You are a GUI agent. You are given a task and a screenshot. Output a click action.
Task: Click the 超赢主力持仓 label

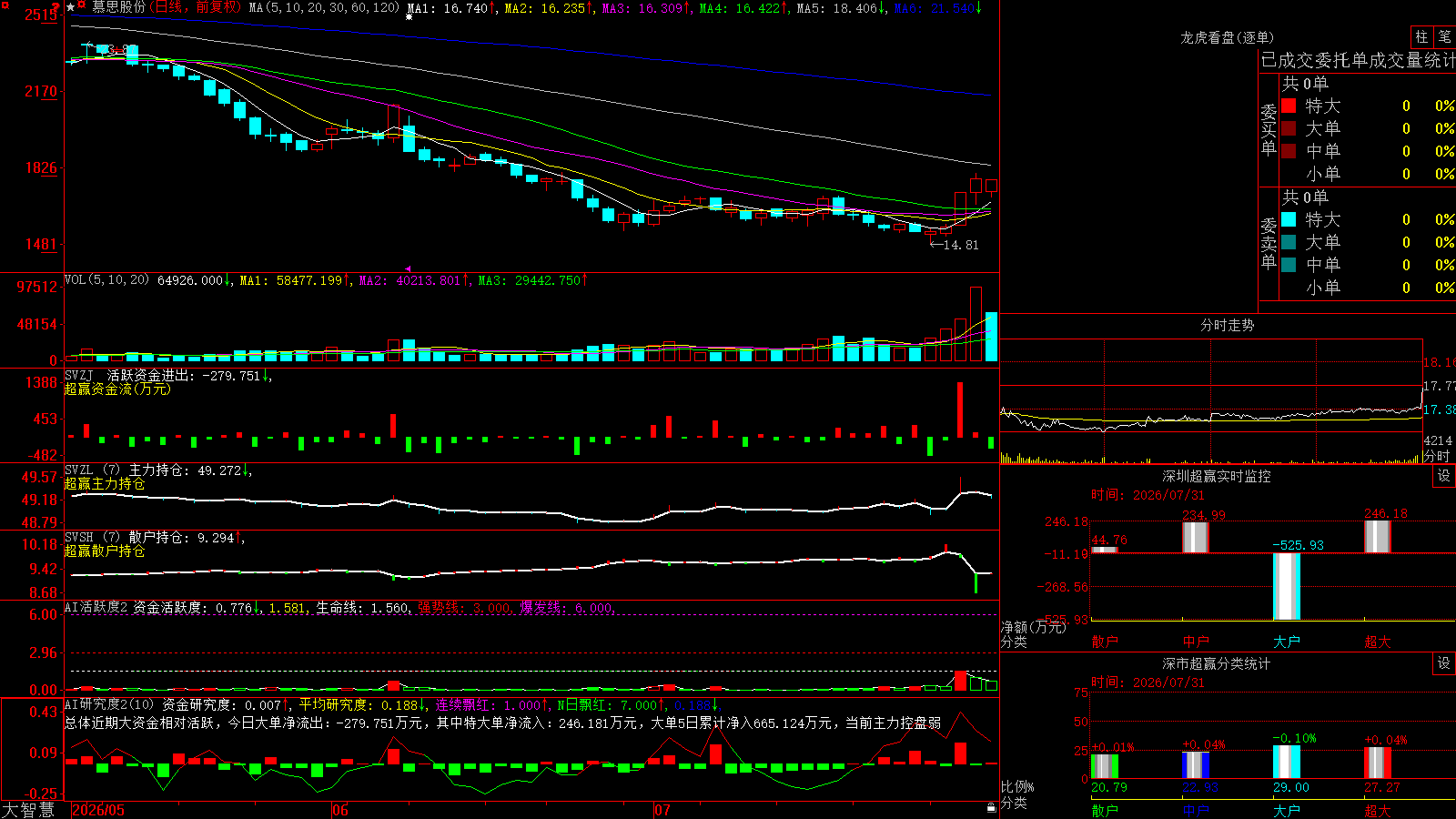(105, 484)
